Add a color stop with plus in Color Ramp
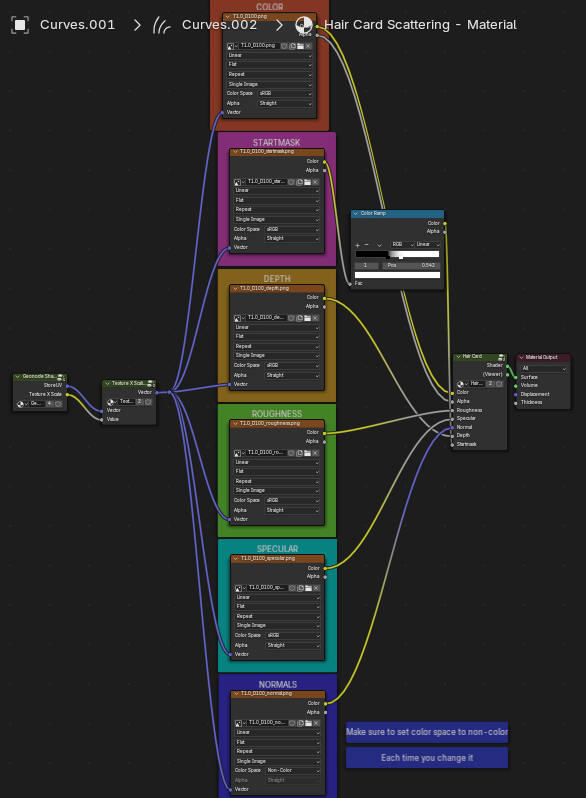 click(357, 245)
